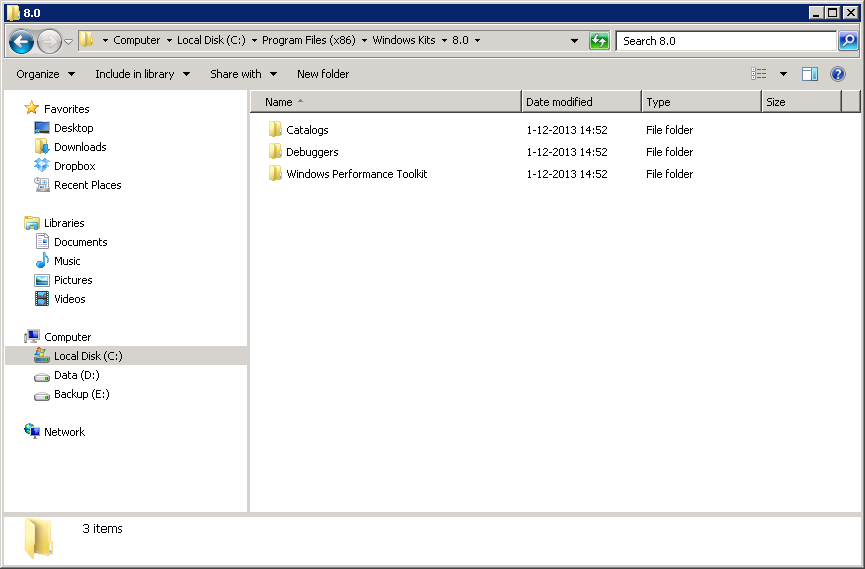Screen dimensions: 865x569
Task: Click the Data (D:) drive icon
Action: coord(42,376)
